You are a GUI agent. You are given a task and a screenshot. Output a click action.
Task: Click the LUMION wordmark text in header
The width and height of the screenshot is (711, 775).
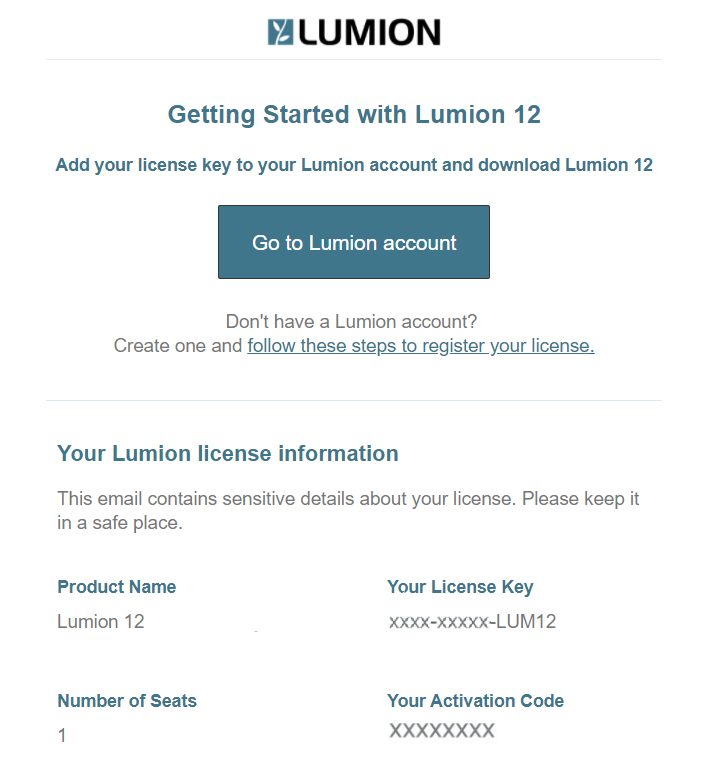click(x=370, y=32)
